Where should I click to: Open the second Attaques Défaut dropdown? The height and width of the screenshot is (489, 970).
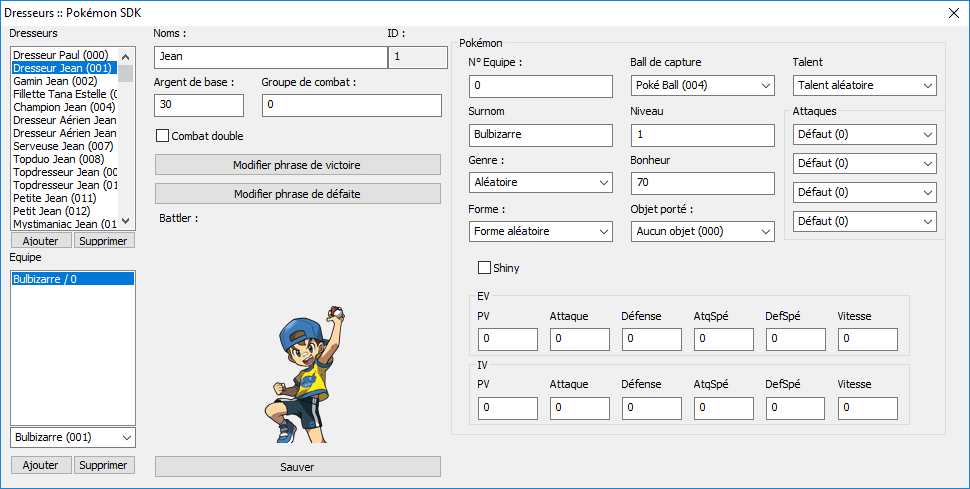click(x=865, y=163)
